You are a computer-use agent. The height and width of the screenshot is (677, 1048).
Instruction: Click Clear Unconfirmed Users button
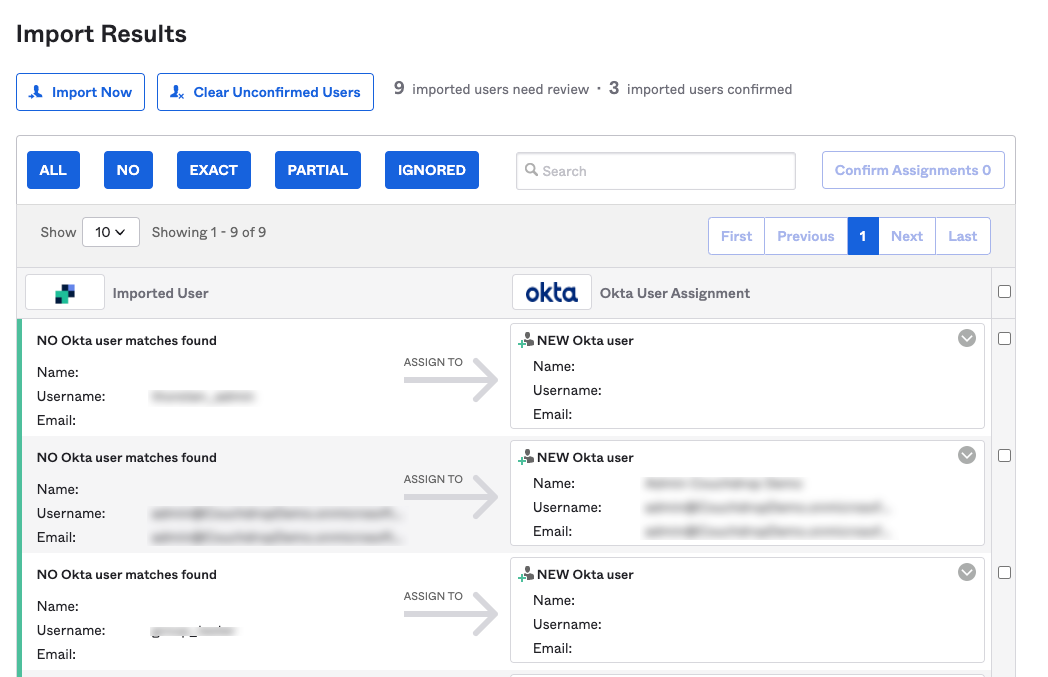coord(265,92)
